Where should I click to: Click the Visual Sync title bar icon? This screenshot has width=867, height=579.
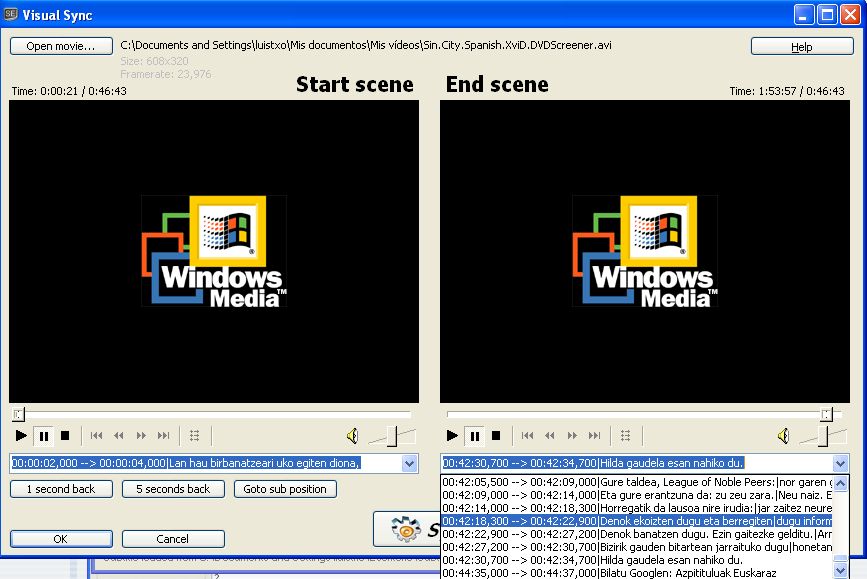click(11, 14)
